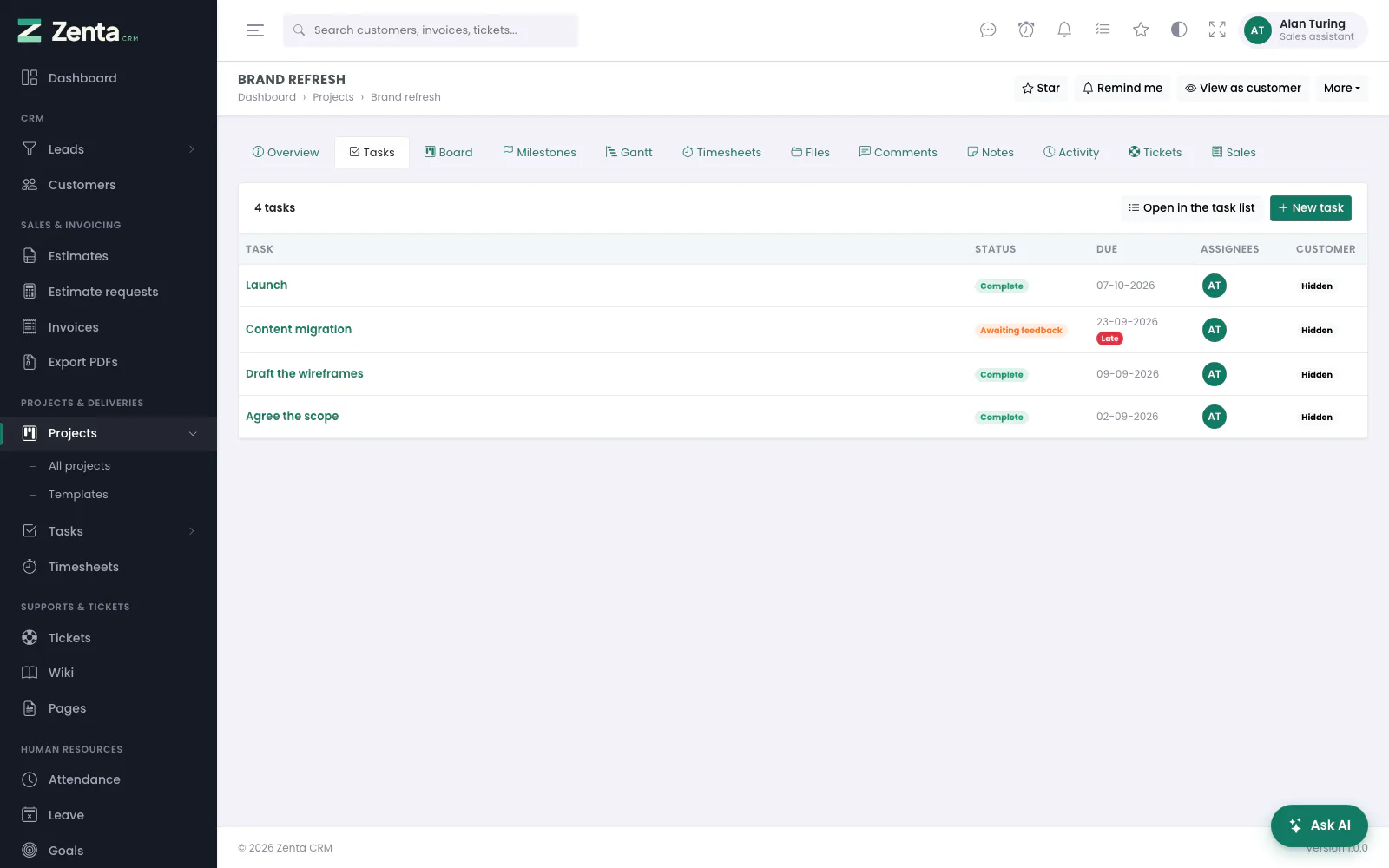Open the chat messages icon

point(988,30)
